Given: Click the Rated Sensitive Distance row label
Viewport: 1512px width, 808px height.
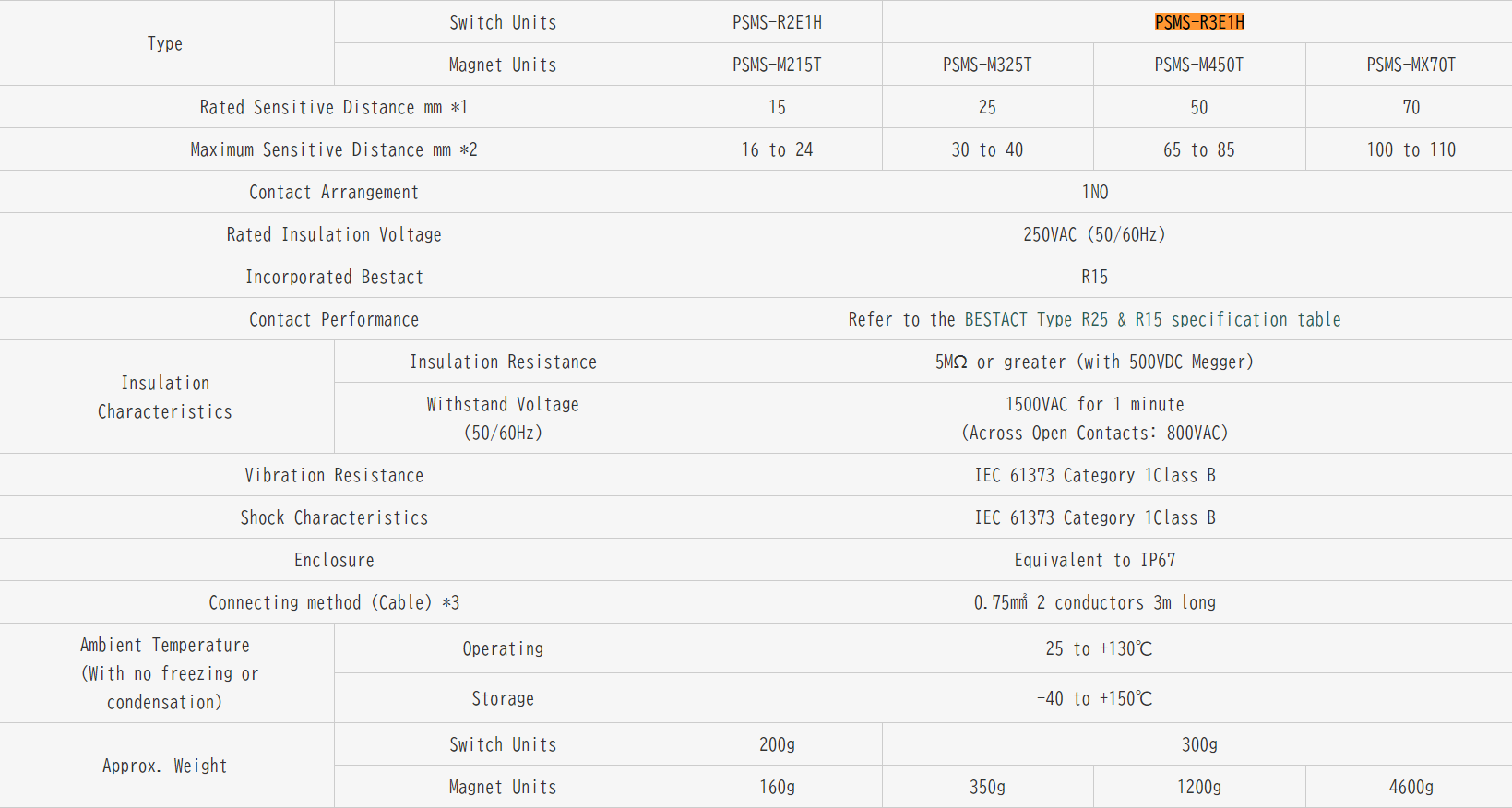Looking at the screenshot, I should pos(334,107).
